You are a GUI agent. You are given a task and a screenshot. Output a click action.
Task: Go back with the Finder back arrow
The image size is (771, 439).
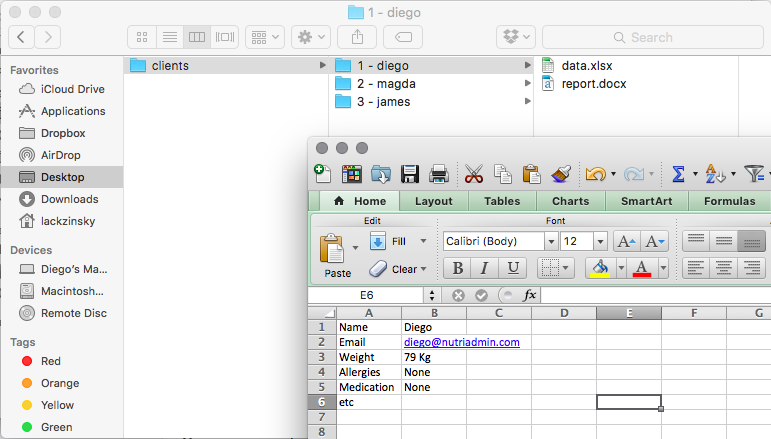click(x=21, y=37)
